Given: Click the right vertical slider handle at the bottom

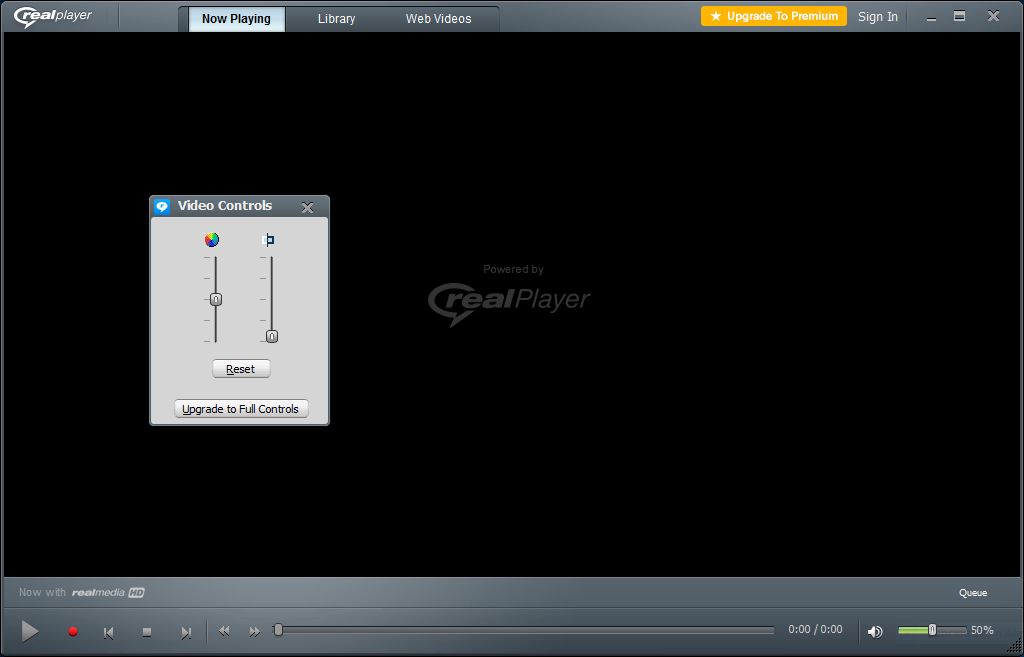Looking at the screenshot, I should point(272,336).
